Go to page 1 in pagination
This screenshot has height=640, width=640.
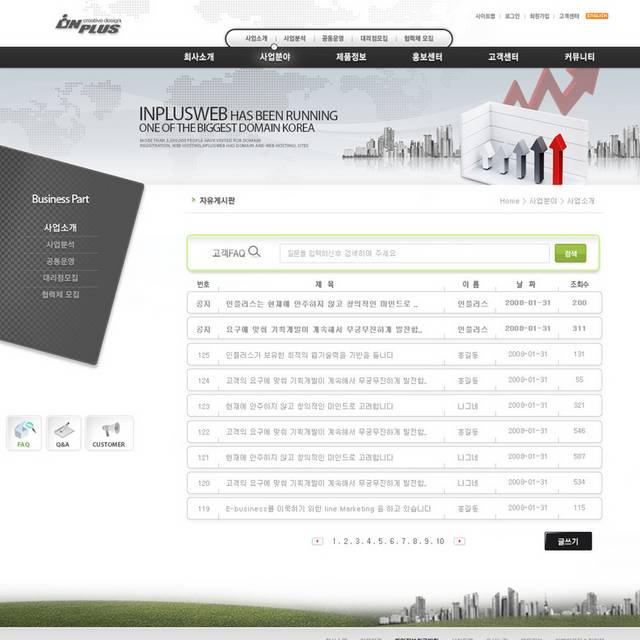coord(334,541)
